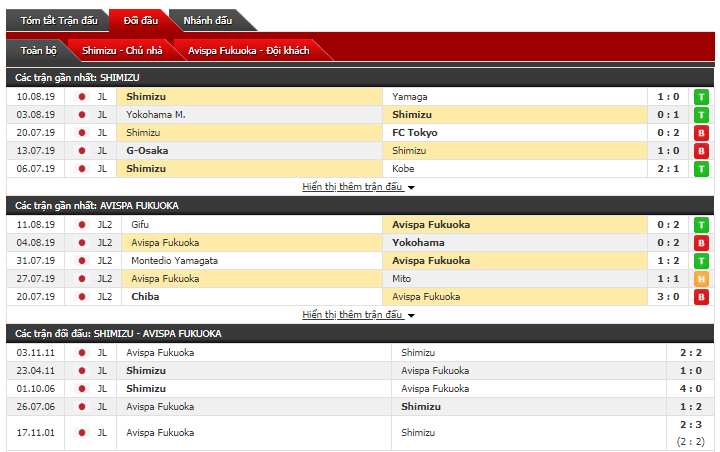Click header Các trận đối đầu: SHIMIZU - AVISPA FUKUOKA

pos(118,334)
